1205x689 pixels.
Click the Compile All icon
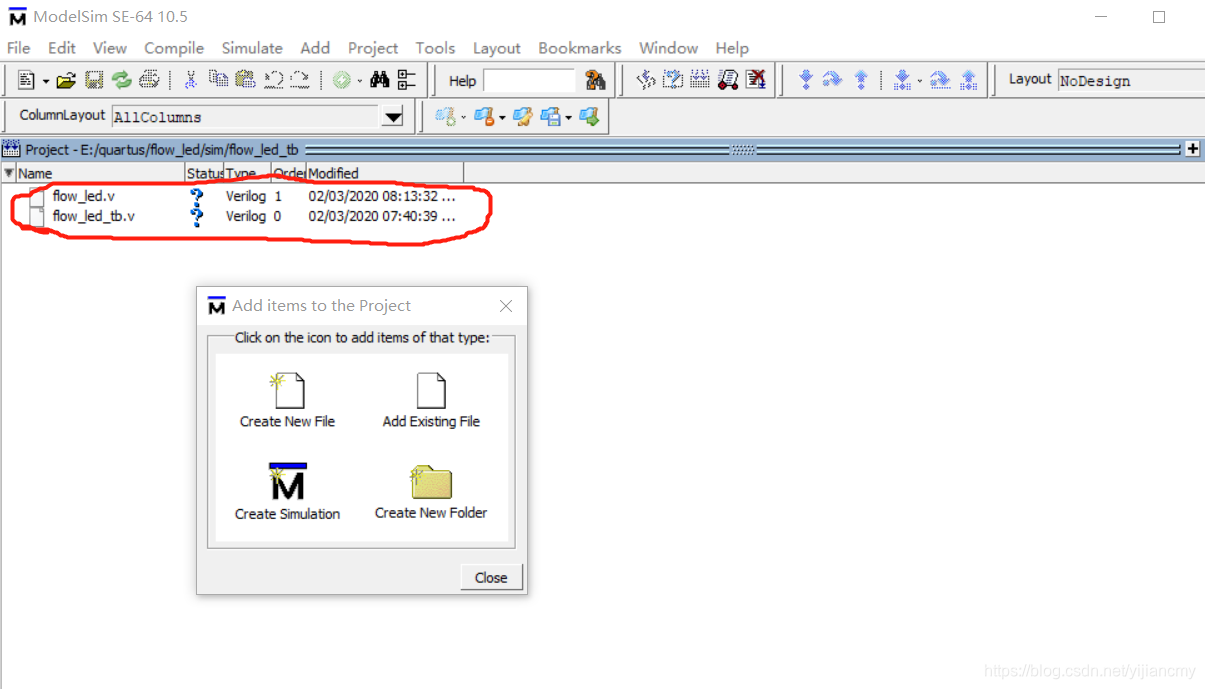[x=700, y=80]
